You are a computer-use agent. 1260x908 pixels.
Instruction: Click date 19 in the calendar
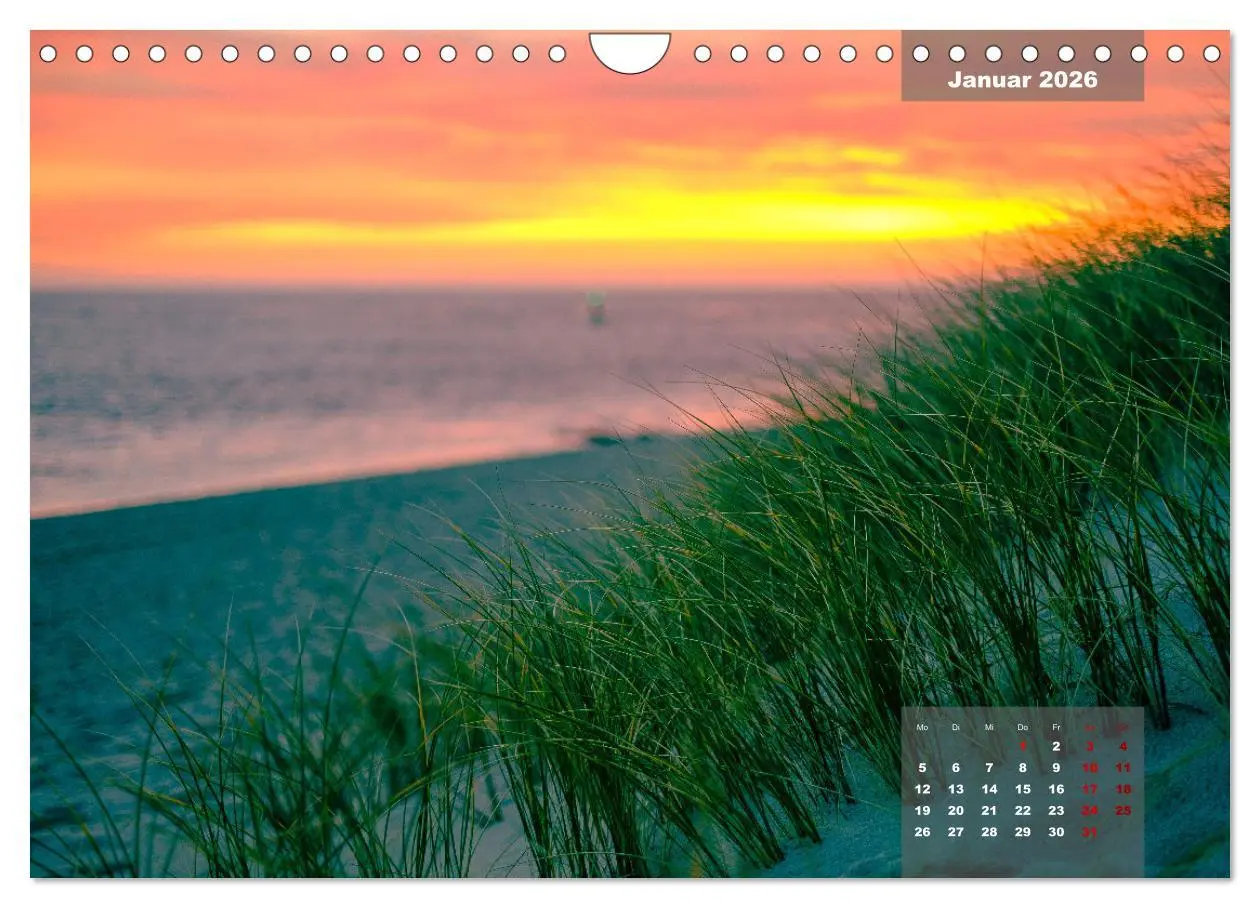point(922,811)
